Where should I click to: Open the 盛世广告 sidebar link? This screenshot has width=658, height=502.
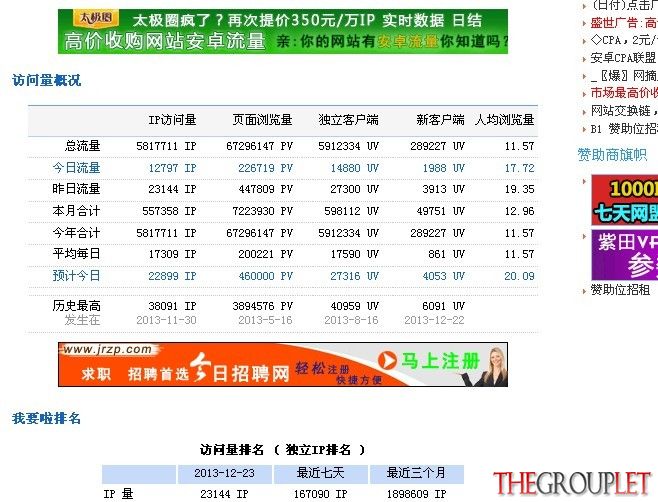pos(624,23)
